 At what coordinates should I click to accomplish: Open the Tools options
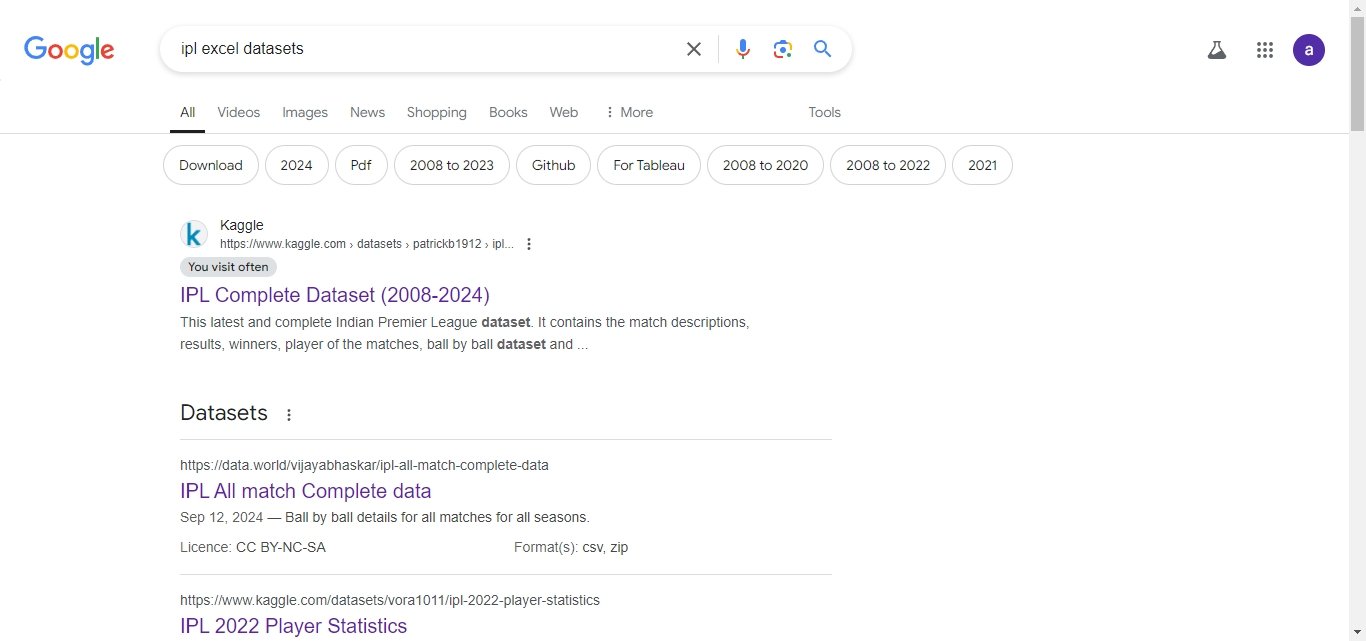[x=825, y=112]
